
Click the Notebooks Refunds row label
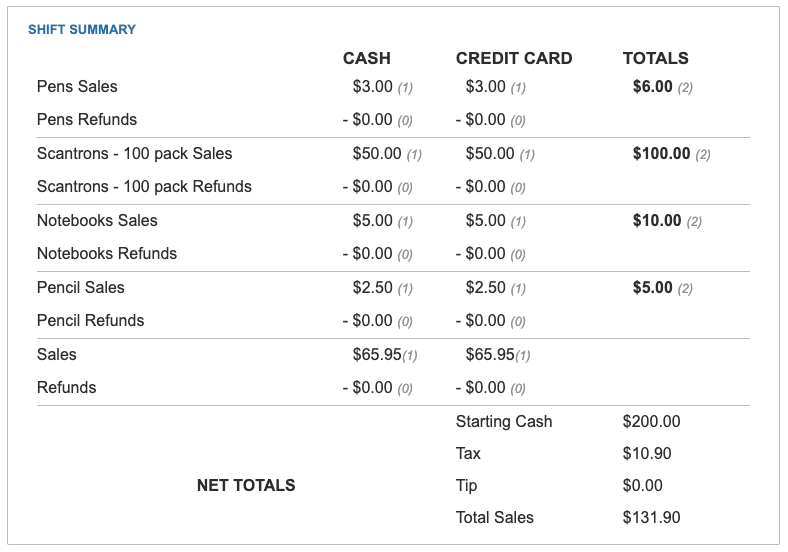(107, 254)
